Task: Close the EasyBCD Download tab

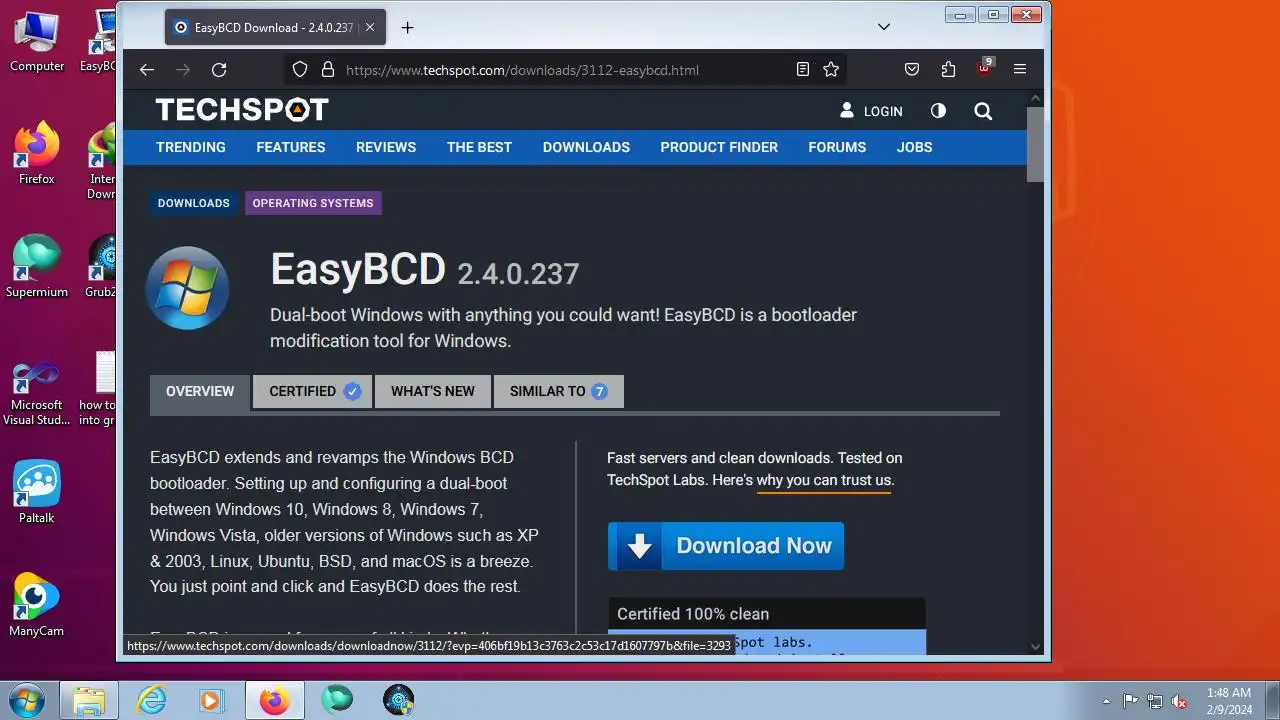Action: tap(370, 28)
